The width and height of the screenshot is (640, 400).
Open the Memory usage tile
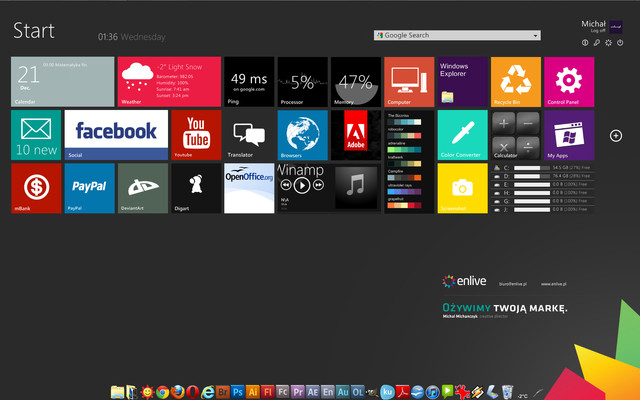[x=356, y=82]
